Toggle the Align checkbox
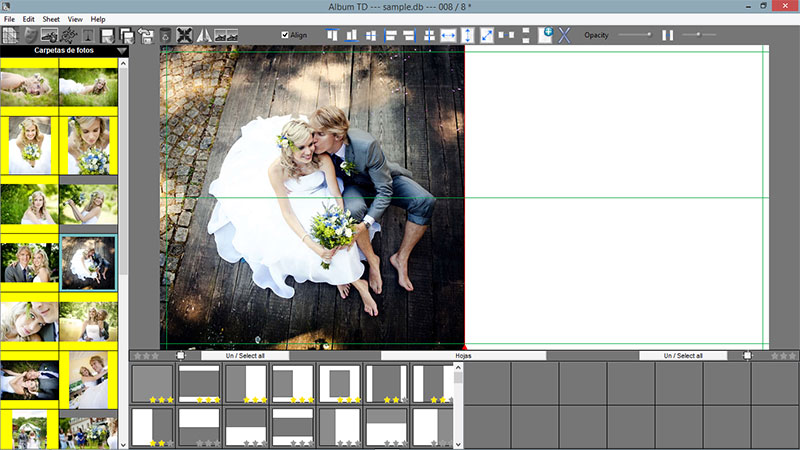This screenshot has height=450, width=800. pos(285,35)
